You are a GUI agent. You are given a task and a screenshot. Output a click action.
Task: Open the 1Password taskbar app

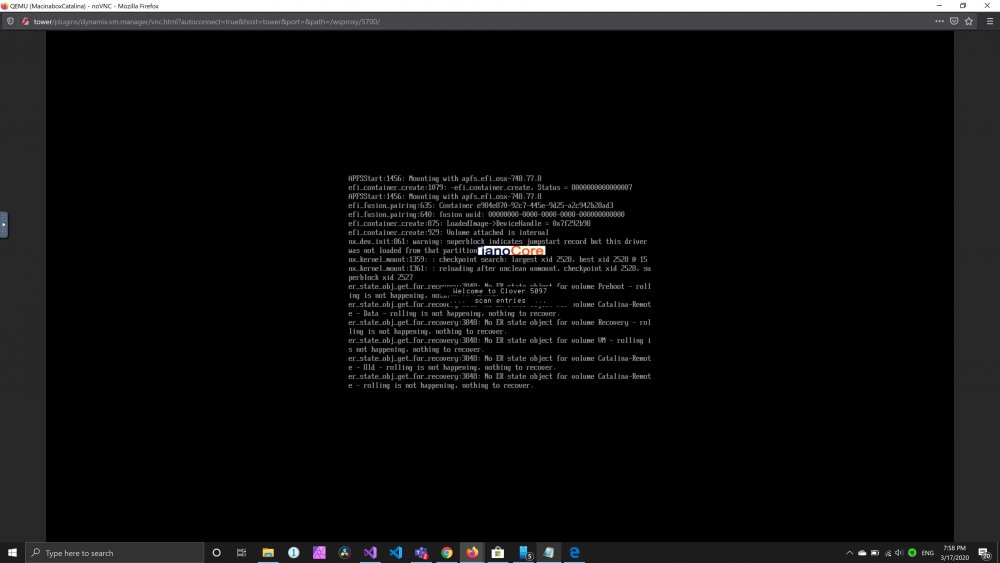coord(293,553)
